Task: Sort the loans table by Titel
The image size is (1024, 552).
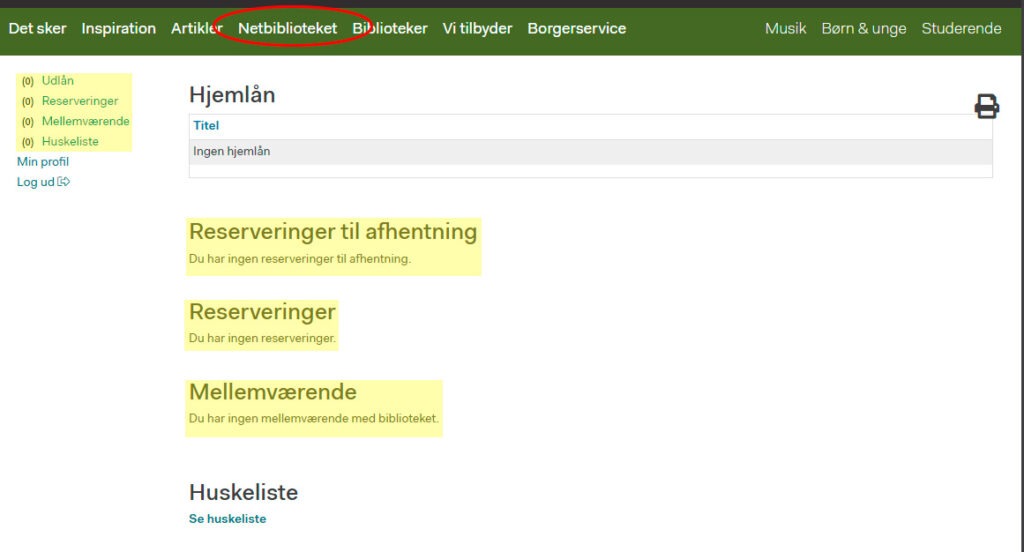Action: [206, 126]
